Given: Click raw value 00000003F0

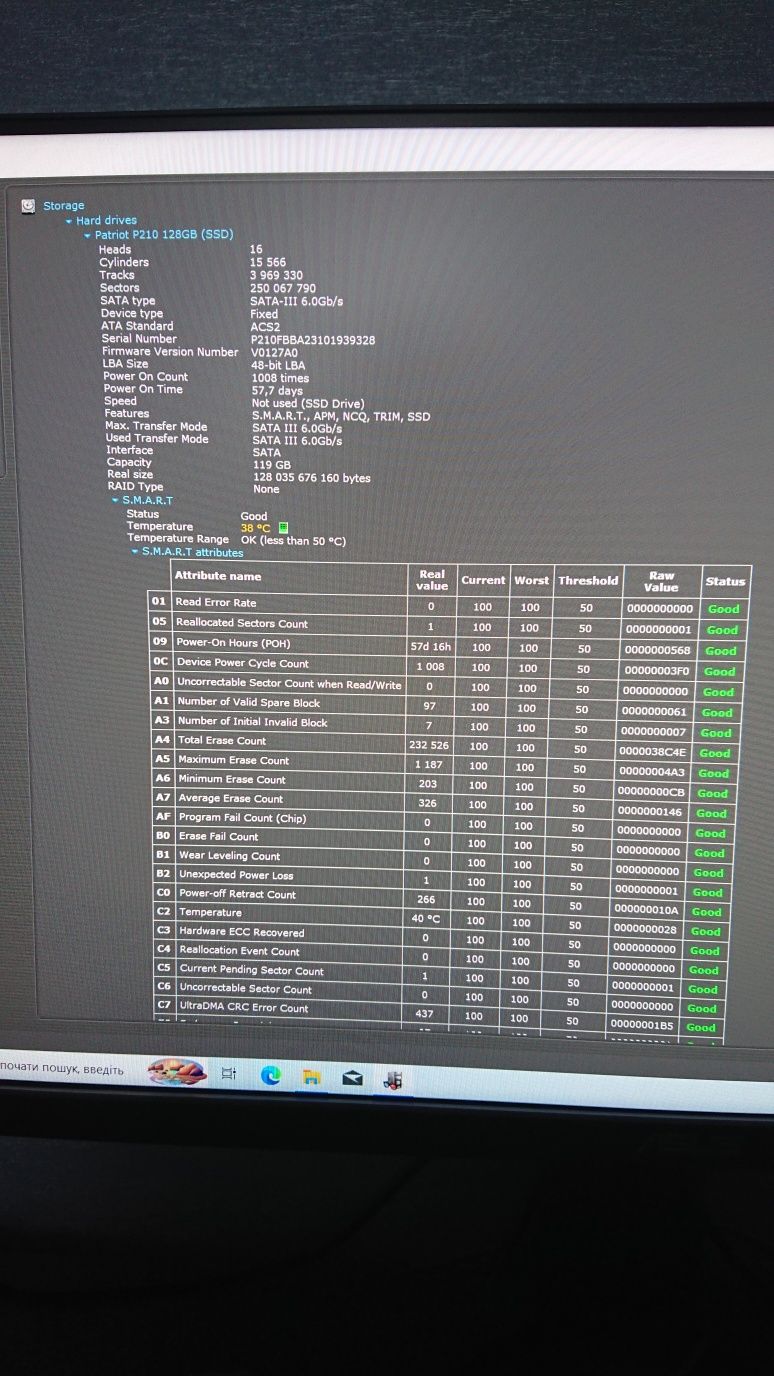Looking at the screenshot, I should (x=657, y=670).
